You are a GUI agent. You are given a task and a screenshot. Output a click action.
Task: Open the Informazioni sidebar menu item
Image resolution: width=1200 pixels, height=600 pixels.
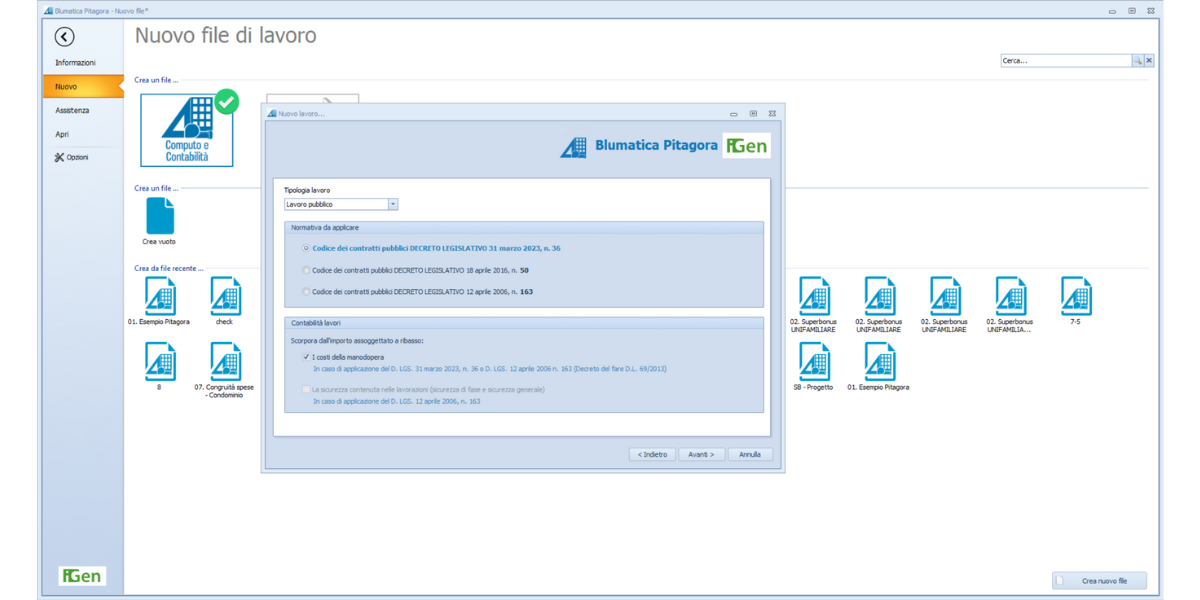pyautogui.click(x=76, y=63)
